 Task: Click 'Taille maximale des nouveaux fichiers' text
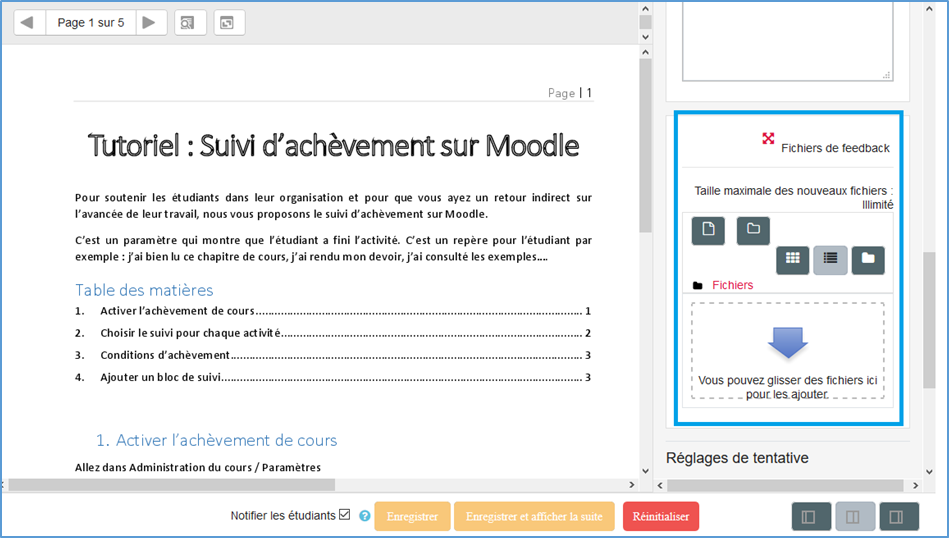pyautogui.click(x=793, y=197)
